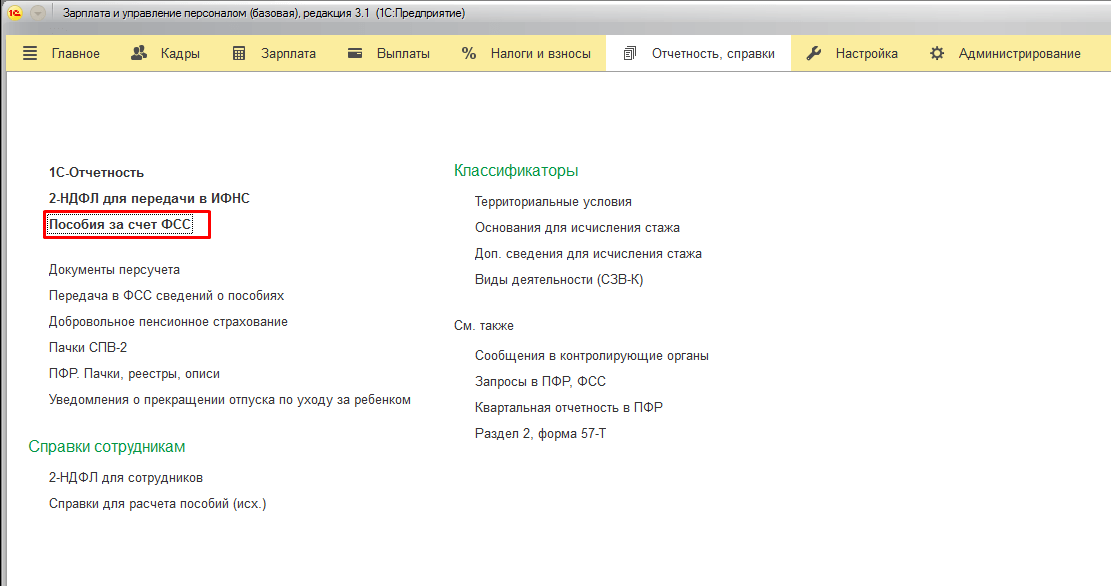Open Документы персучета
Screen dimensions: 1111x586
[114, 270]
